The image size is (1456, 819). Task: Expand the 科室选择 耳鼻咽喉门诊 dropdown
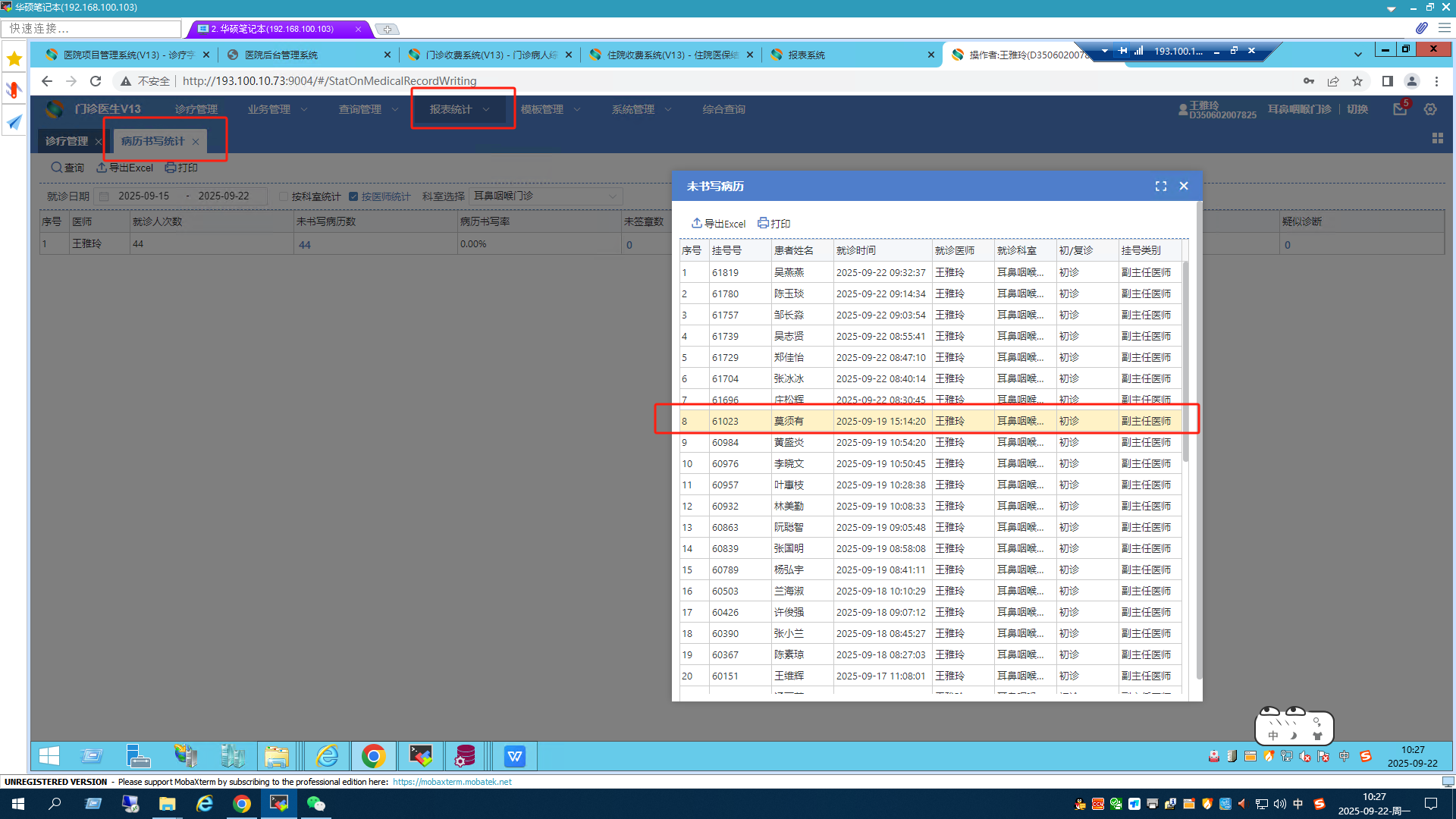[x=613, y=196]
